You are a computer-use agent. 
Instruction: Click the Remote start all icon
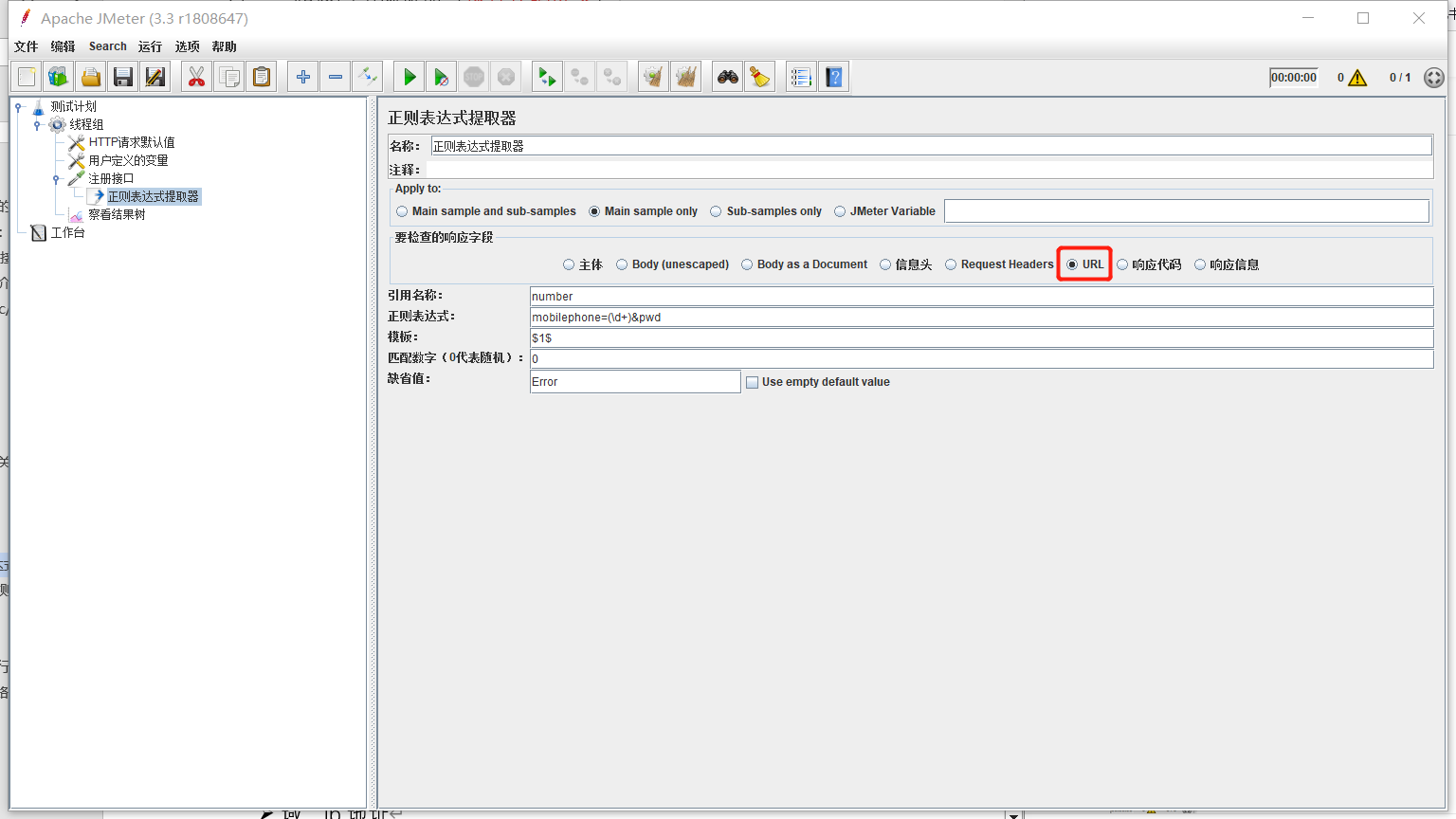tap(547, 77)
